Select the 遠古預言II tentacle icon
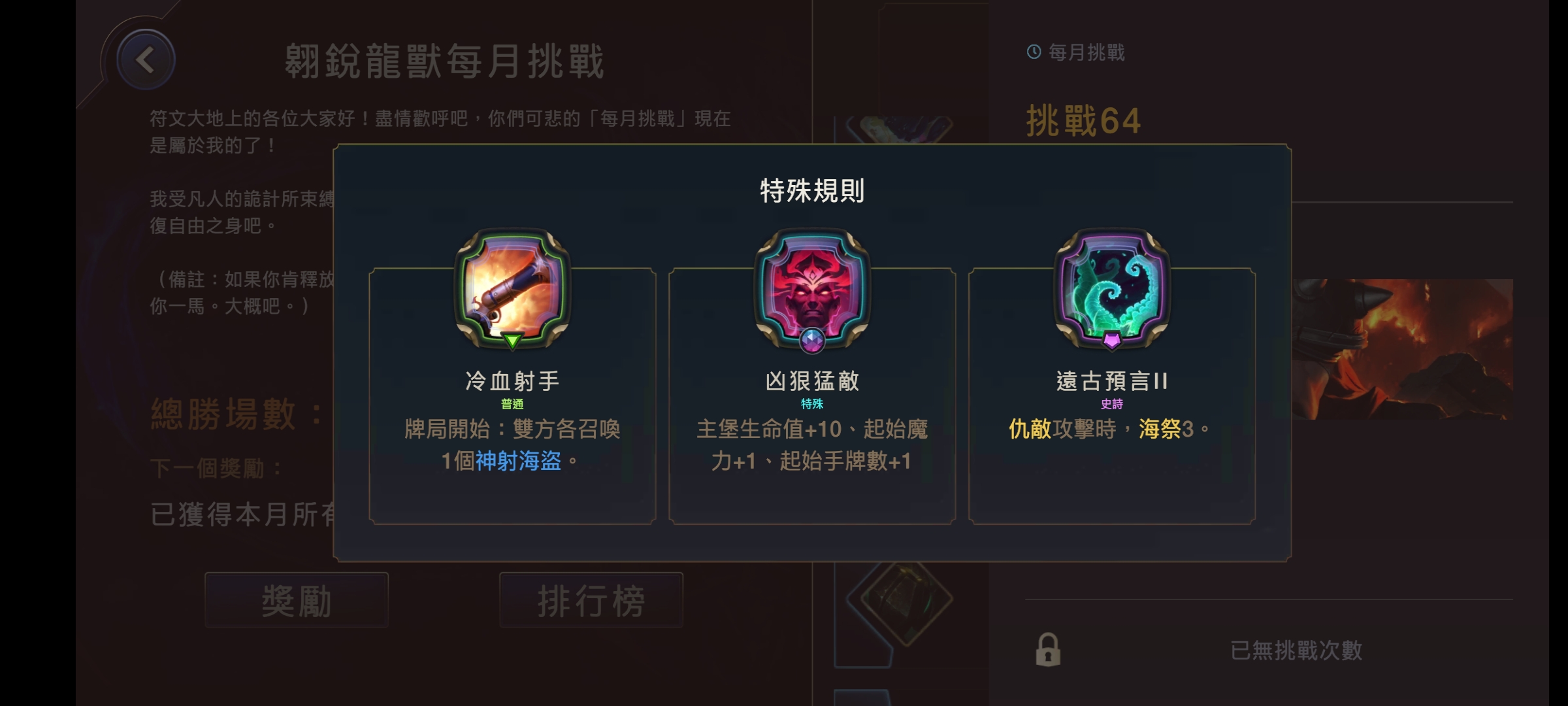 click(x=1112, y=288)
